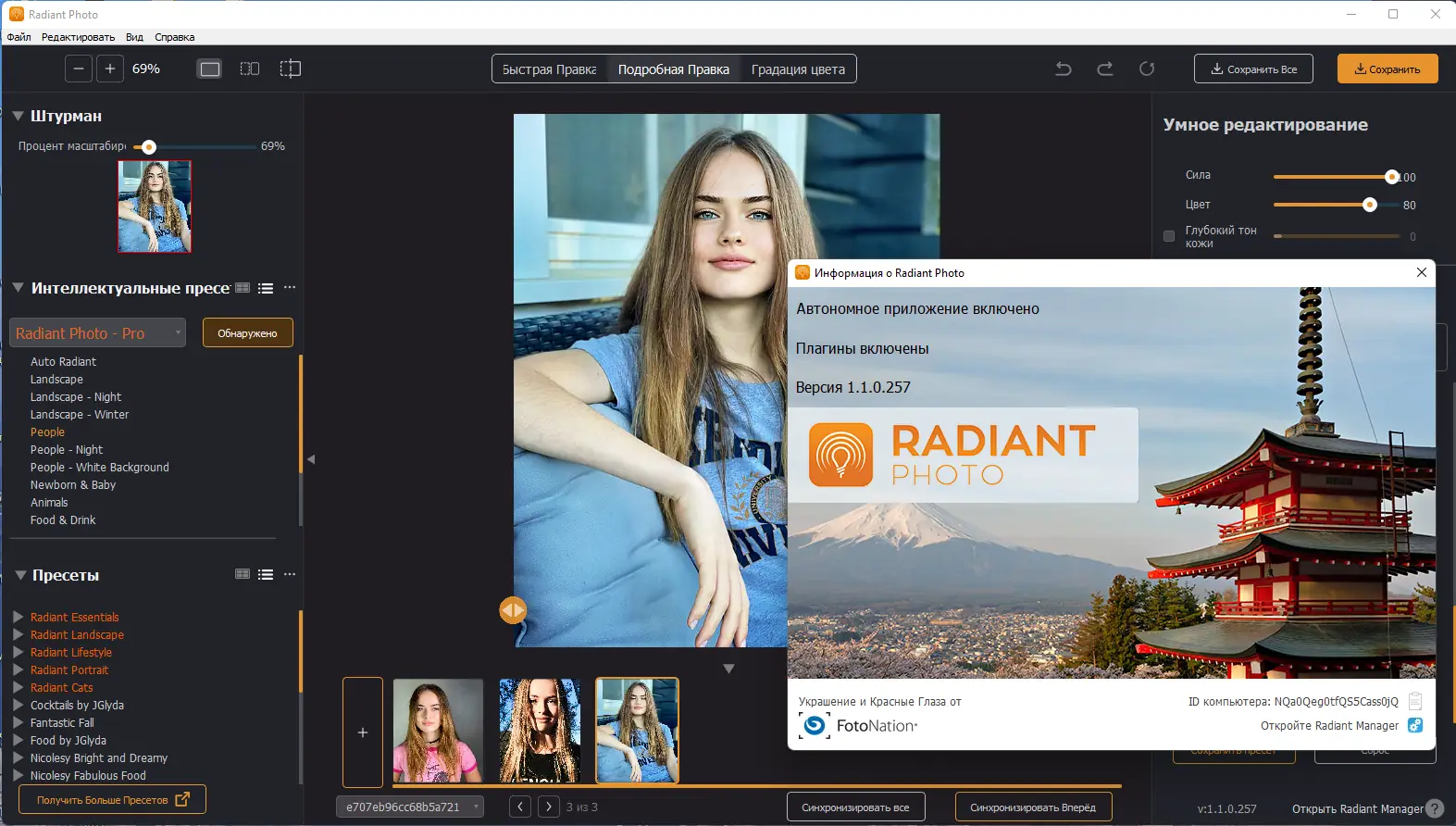Switch smart presets panel to grid view
The image size is (1456, 826).
point(243,288)
